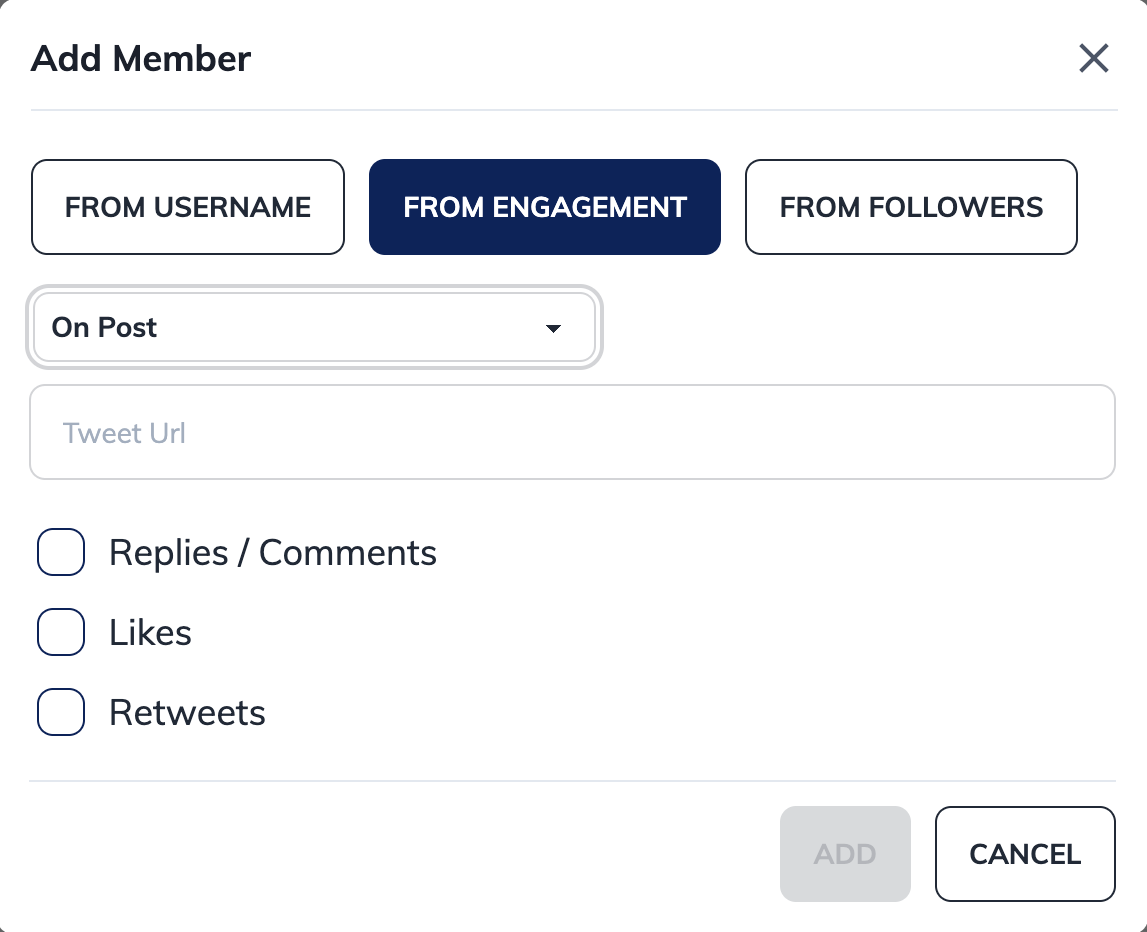
Task: Check the Retweets checkbox
Action: 61,713
